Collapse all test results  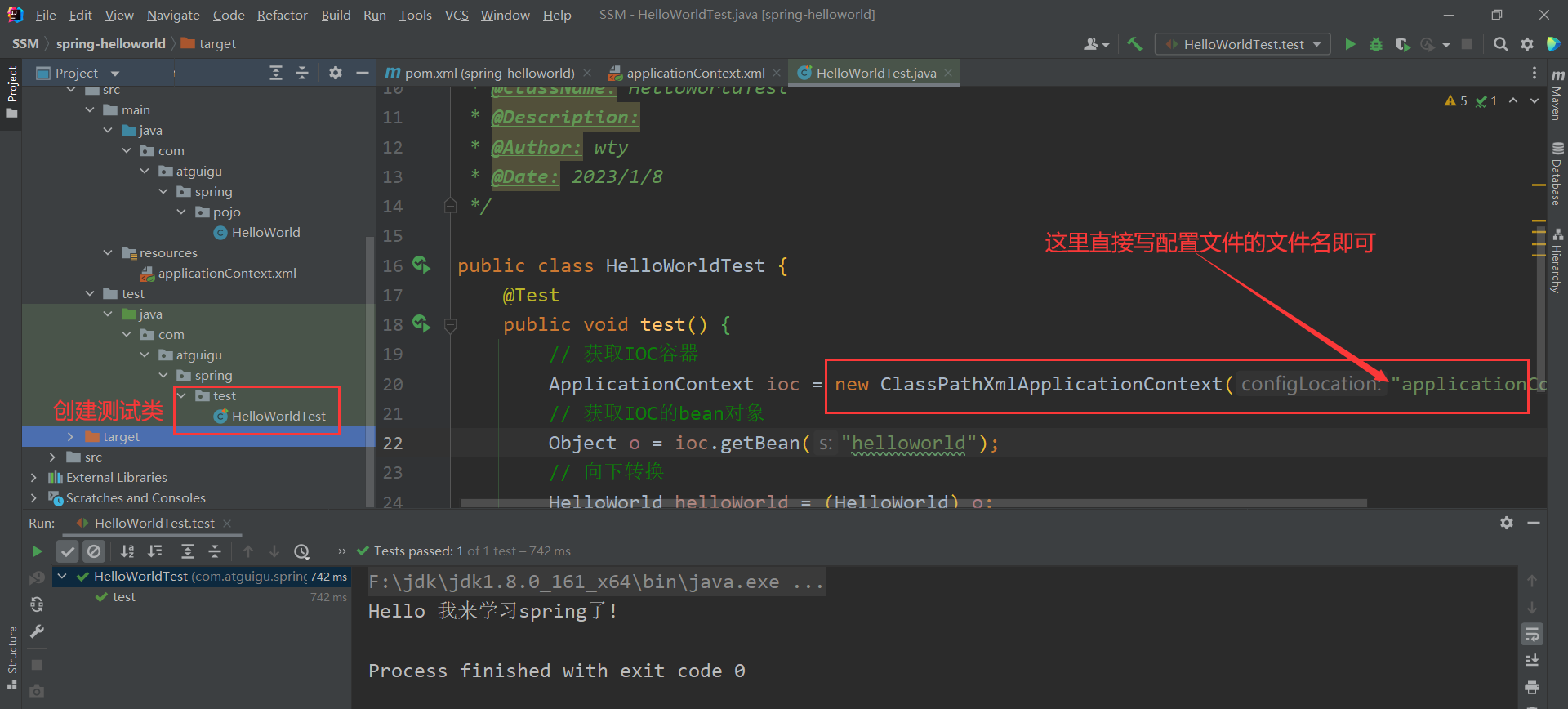[x=215, y=551]
